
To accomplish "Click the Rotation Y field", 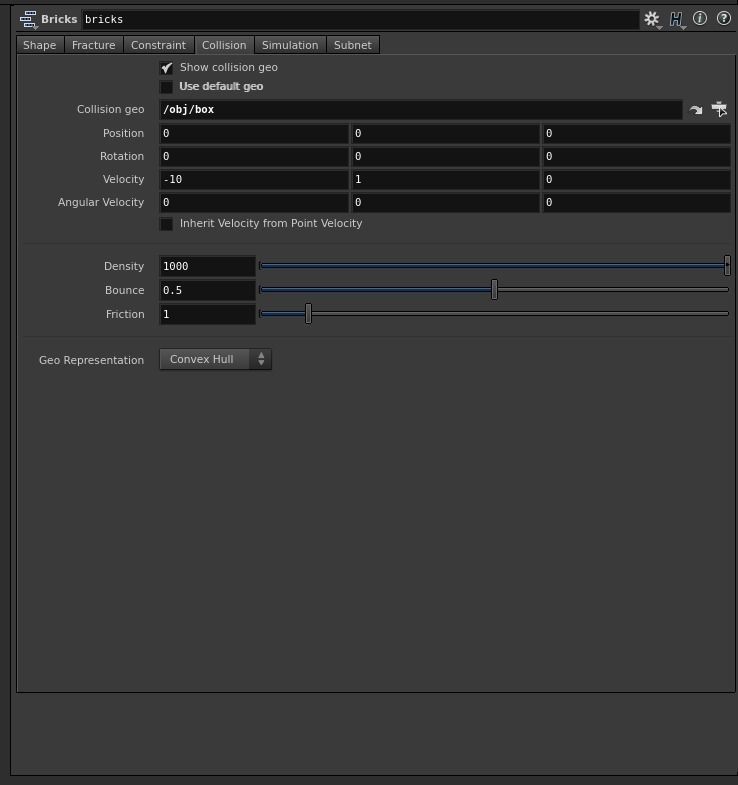I will pos(446,157).
